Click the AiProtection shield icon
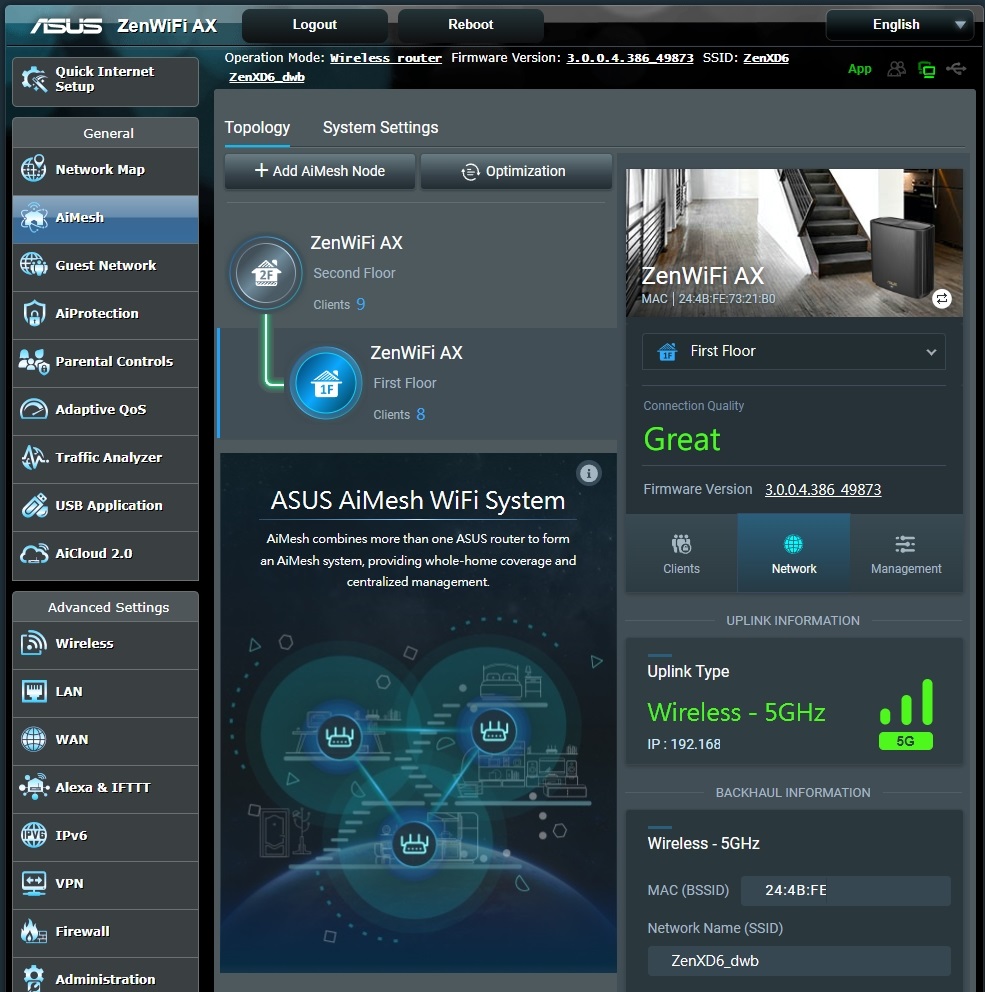The height and width of the screenshot is (992, 985). pos(34,313)
